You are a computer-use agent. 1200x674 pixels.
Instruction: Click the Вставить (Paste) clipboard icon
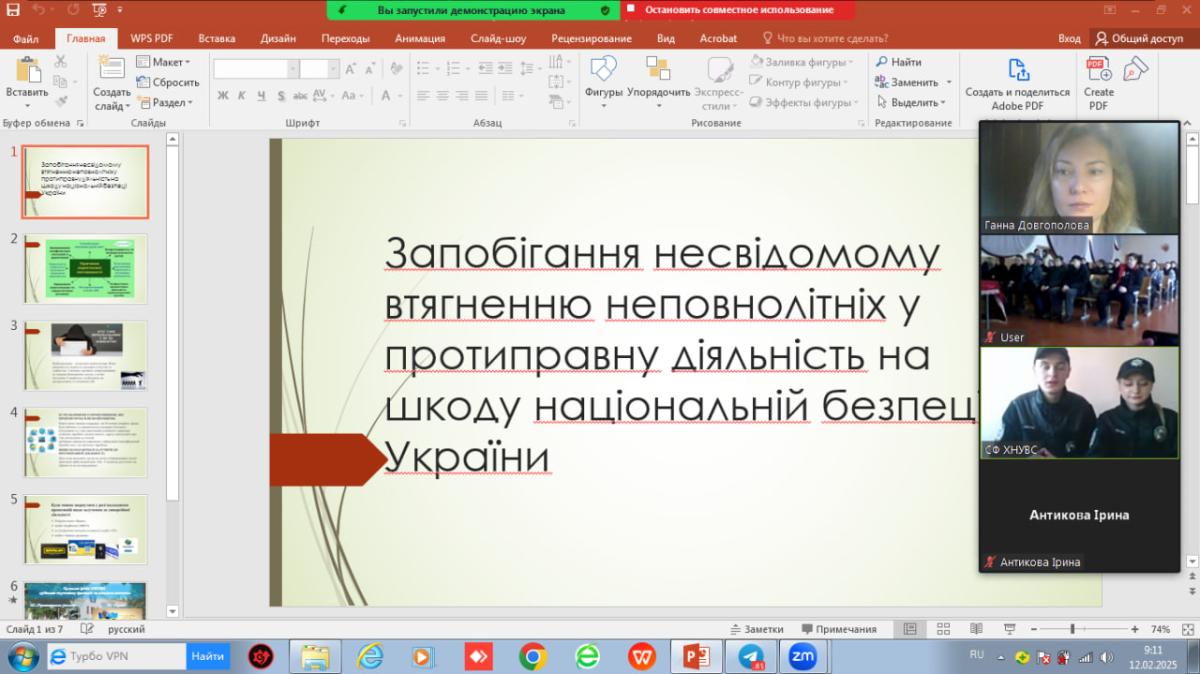click(x=27, y=70)
